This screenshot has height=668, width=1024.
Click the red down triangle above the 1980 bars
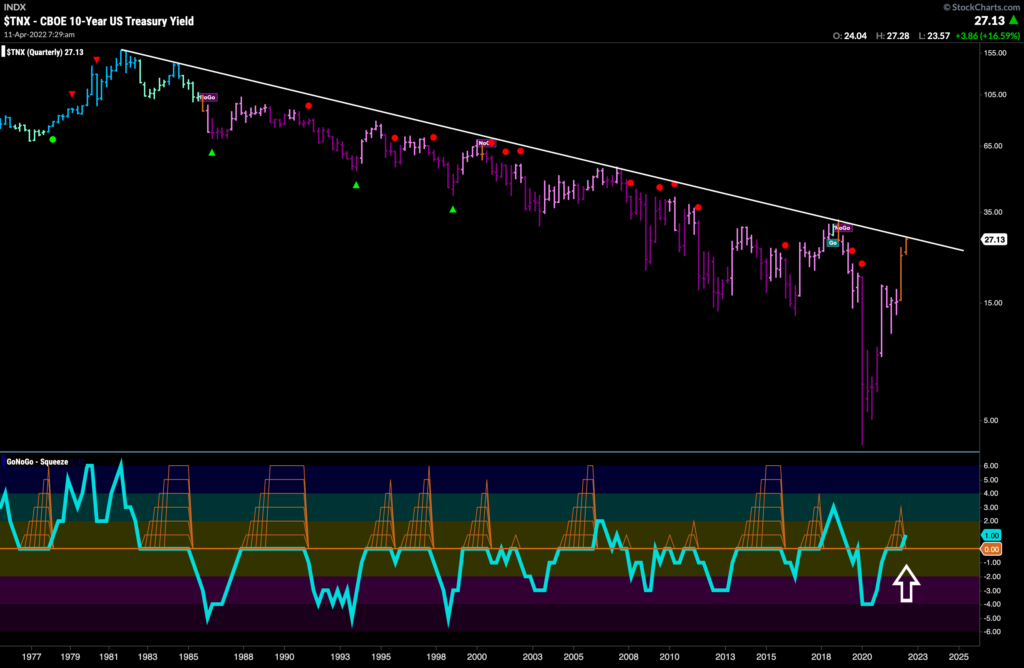[x=97, y=60]
